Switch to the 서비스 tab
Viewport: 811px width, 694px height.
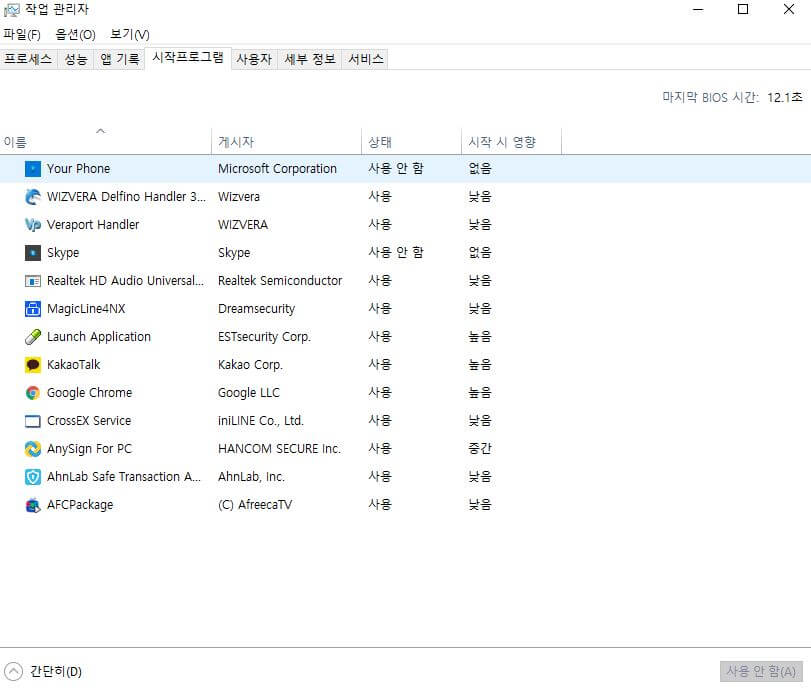pyautogui.click(x=366, y=59)
